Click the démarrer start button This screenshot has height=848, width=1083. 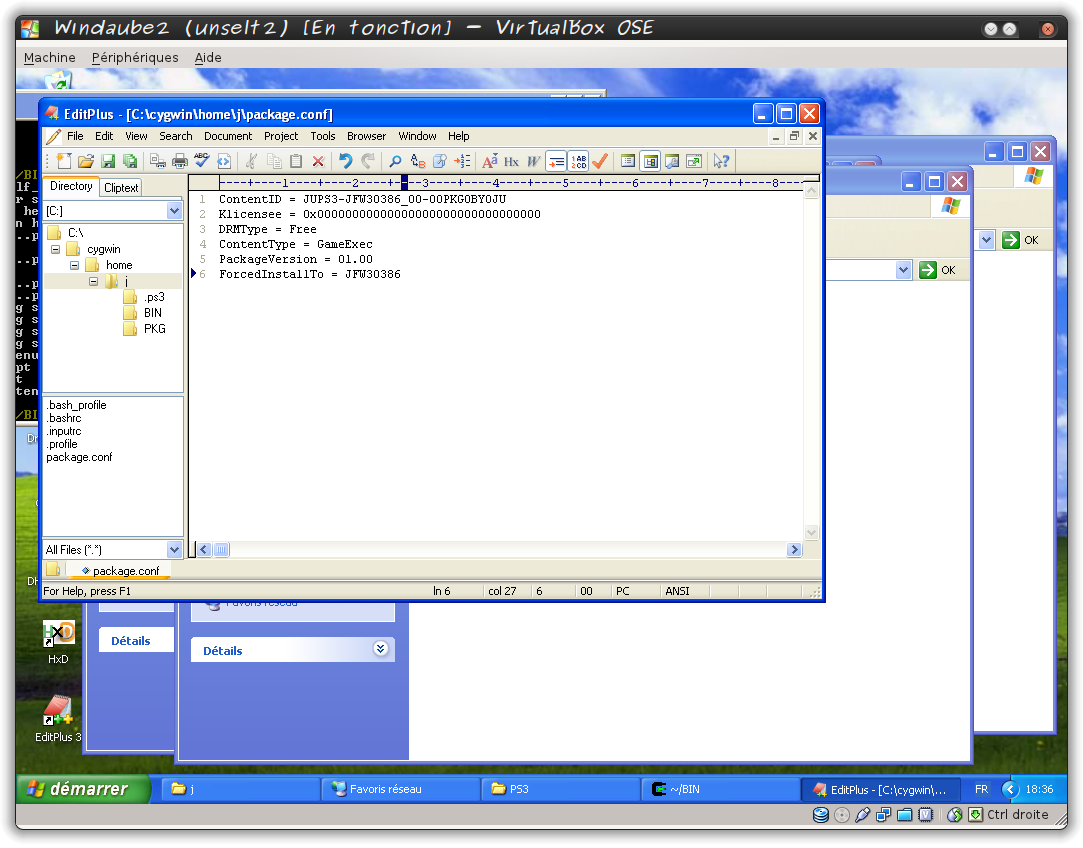click(82, 789)
